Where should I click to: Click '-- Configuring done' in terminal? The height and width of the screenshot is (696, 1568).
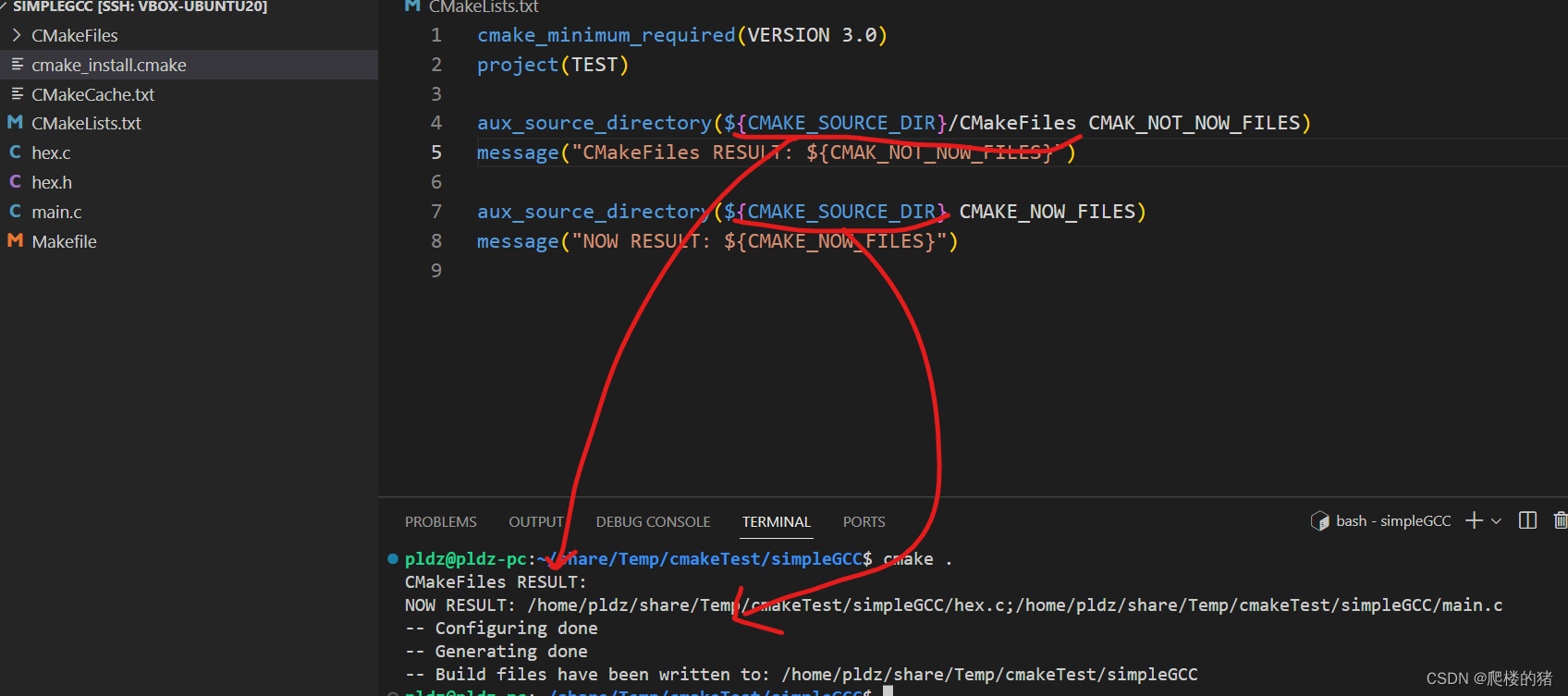501,629
